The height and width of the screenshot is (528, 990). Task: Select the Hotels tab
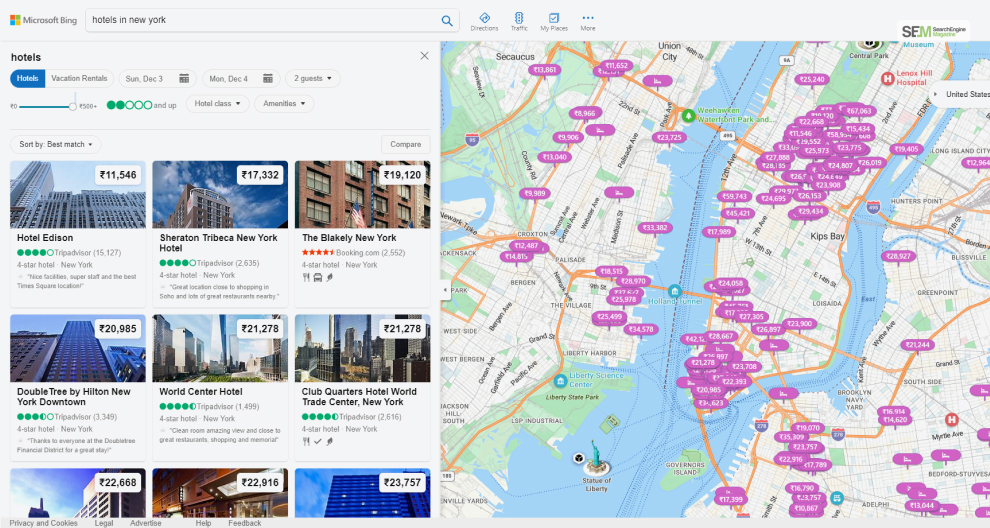tap(27, 78)
